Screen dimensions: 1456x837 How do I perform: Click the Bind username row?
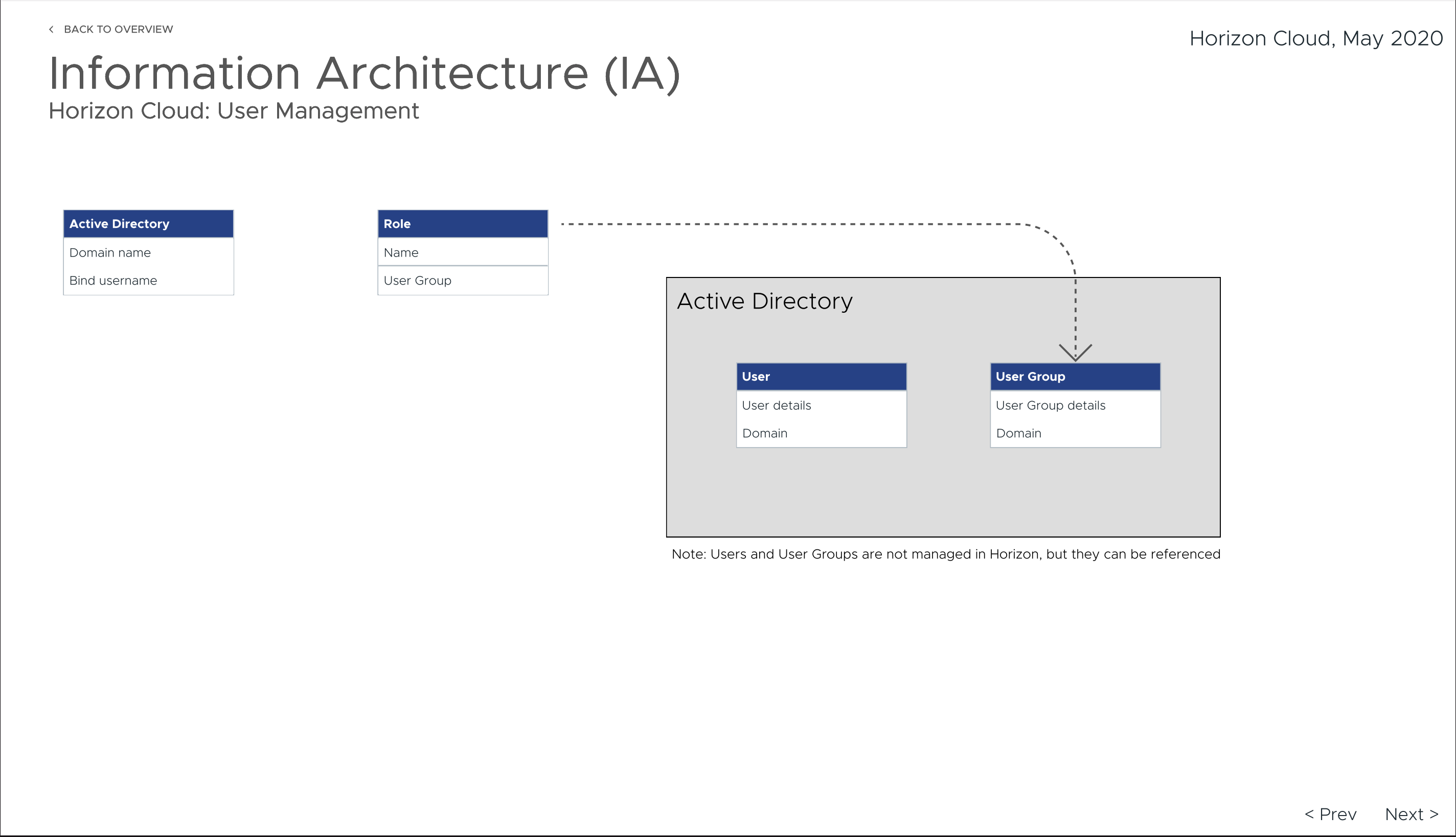tap(148, 281)
